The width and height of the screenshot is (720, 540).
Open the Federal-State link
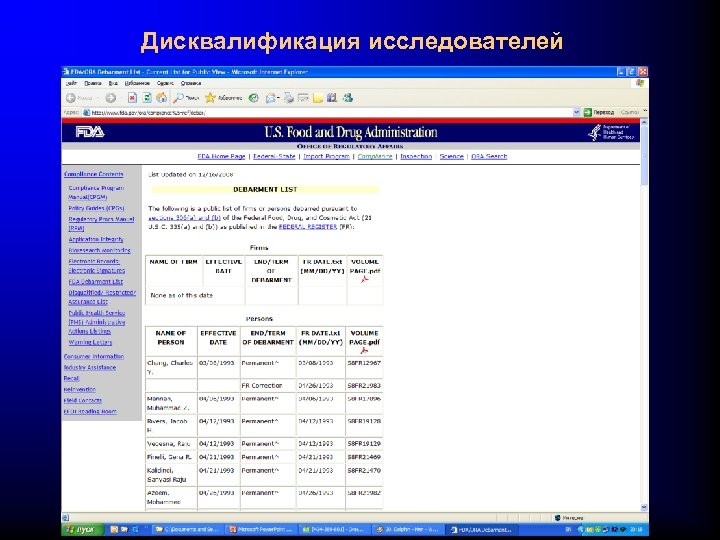pos(274,157)
